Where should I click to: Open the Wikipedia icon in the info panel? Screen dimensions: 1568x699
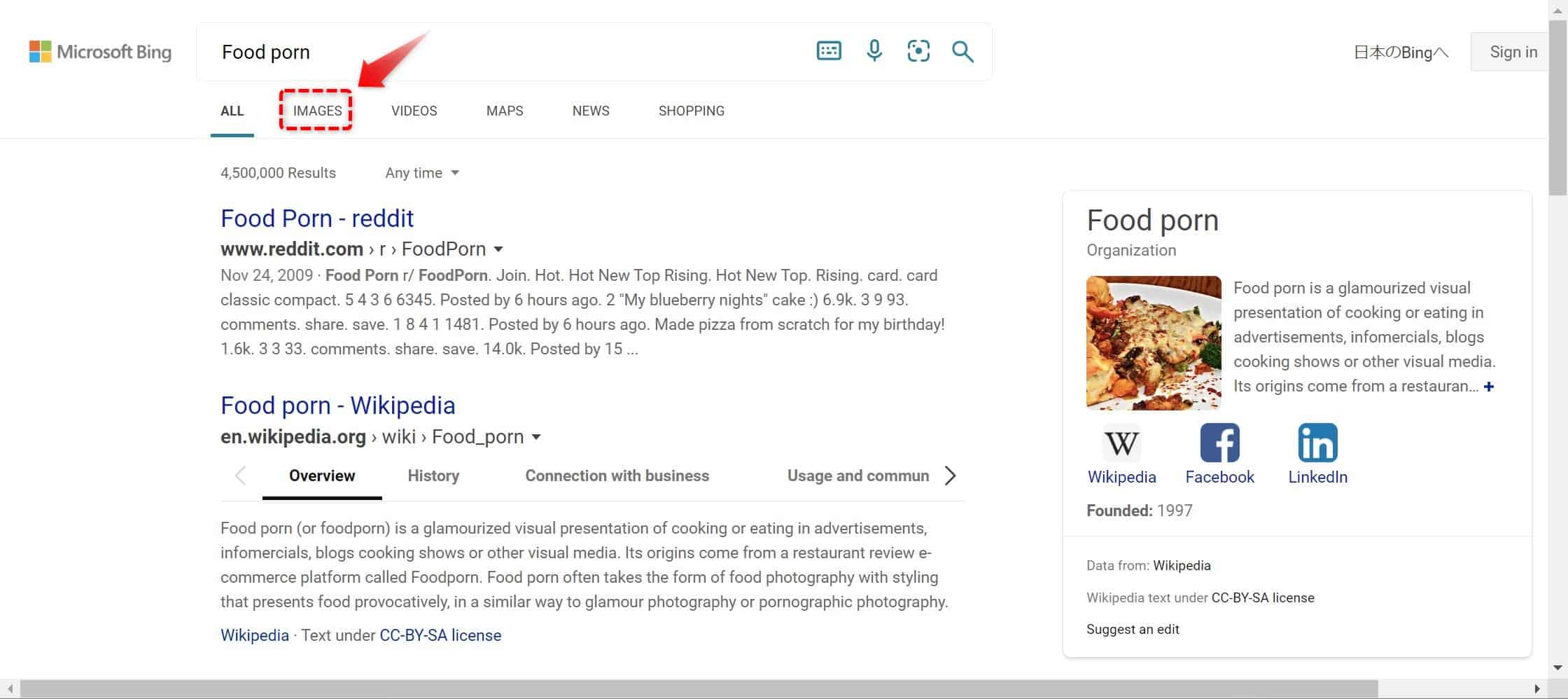[x=1121, y=443]
